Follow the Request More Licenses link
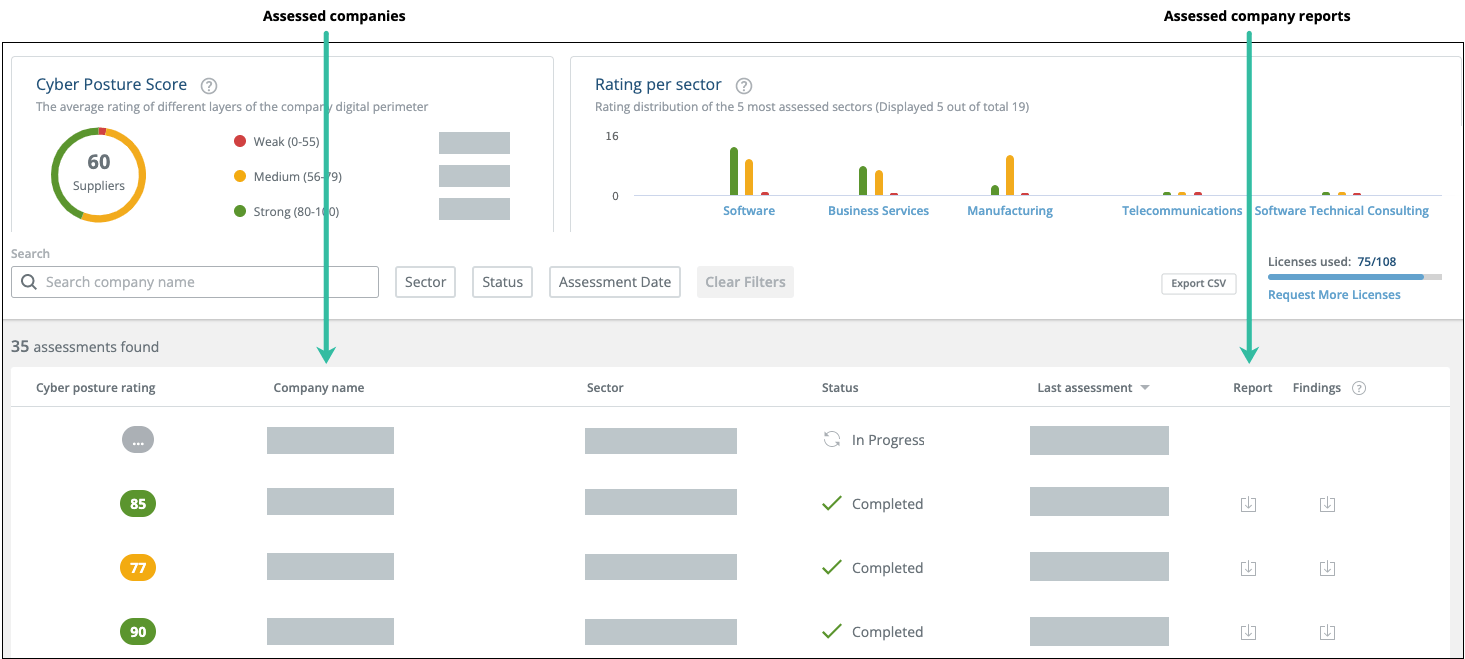This screenshot has width=1465, height=659. (x=1334, y=295)
